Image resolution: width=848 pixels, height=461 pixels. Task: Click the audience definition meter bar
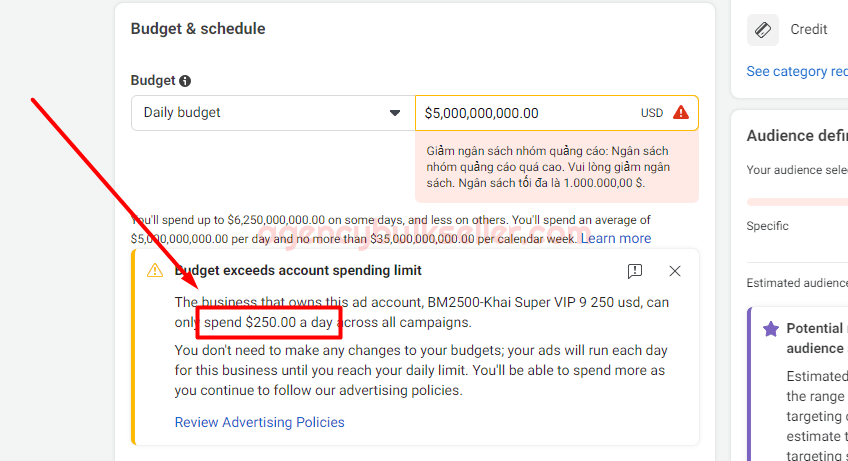point(797,201)
